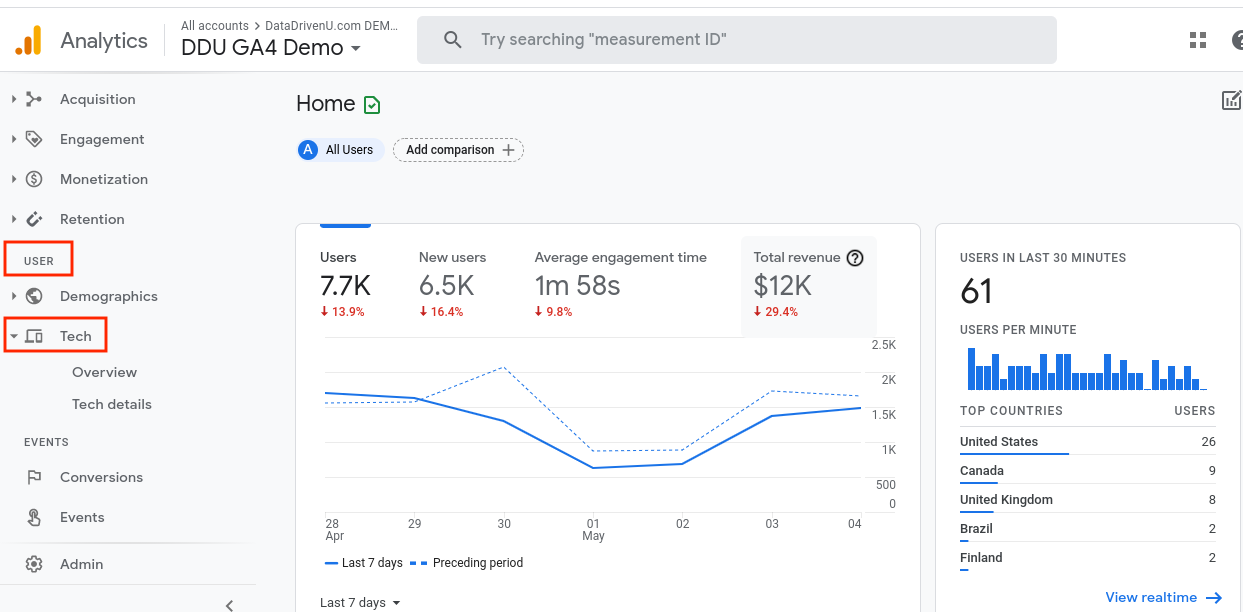Open the Acquisition reports menu

pyautogui.click(x=97, y=99)
